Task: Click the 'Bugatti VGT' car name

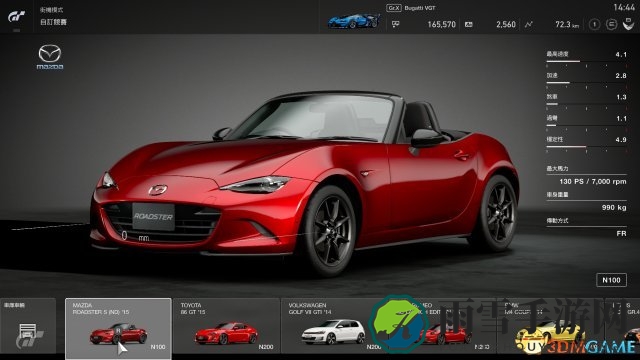Action: point(420,8)
